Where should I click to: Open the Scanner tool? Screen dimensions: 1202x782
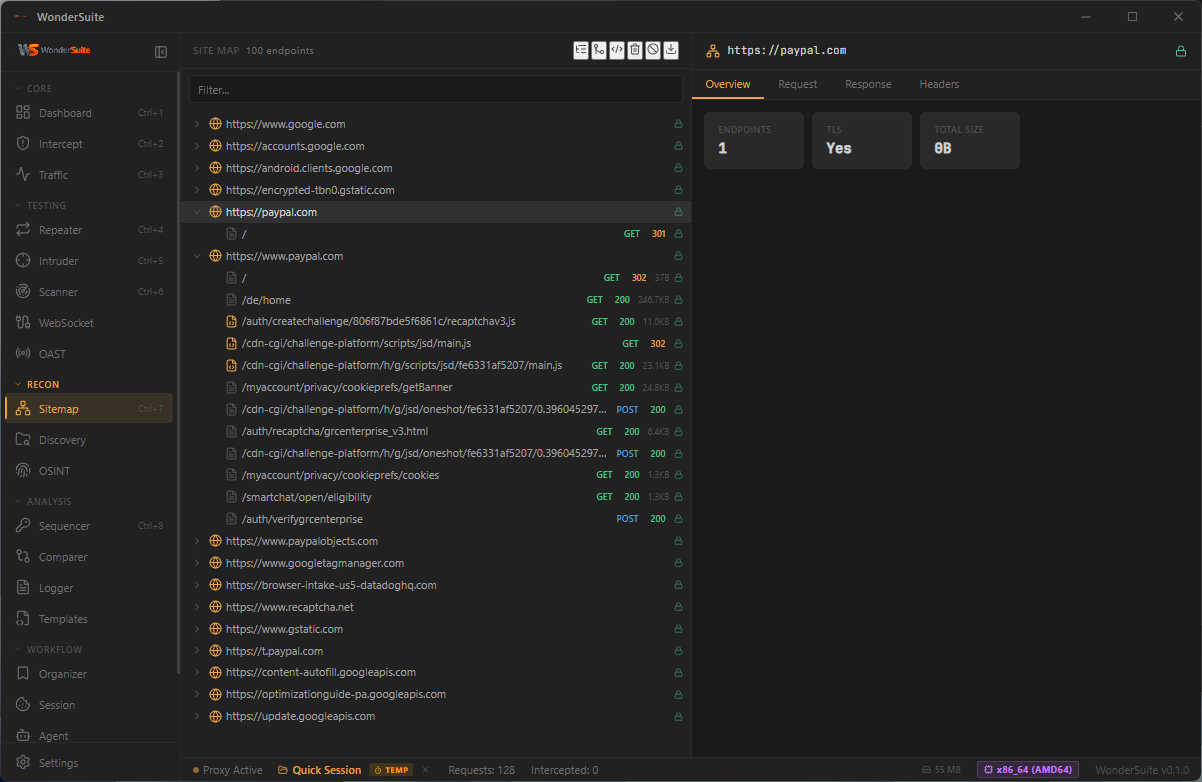89,292
